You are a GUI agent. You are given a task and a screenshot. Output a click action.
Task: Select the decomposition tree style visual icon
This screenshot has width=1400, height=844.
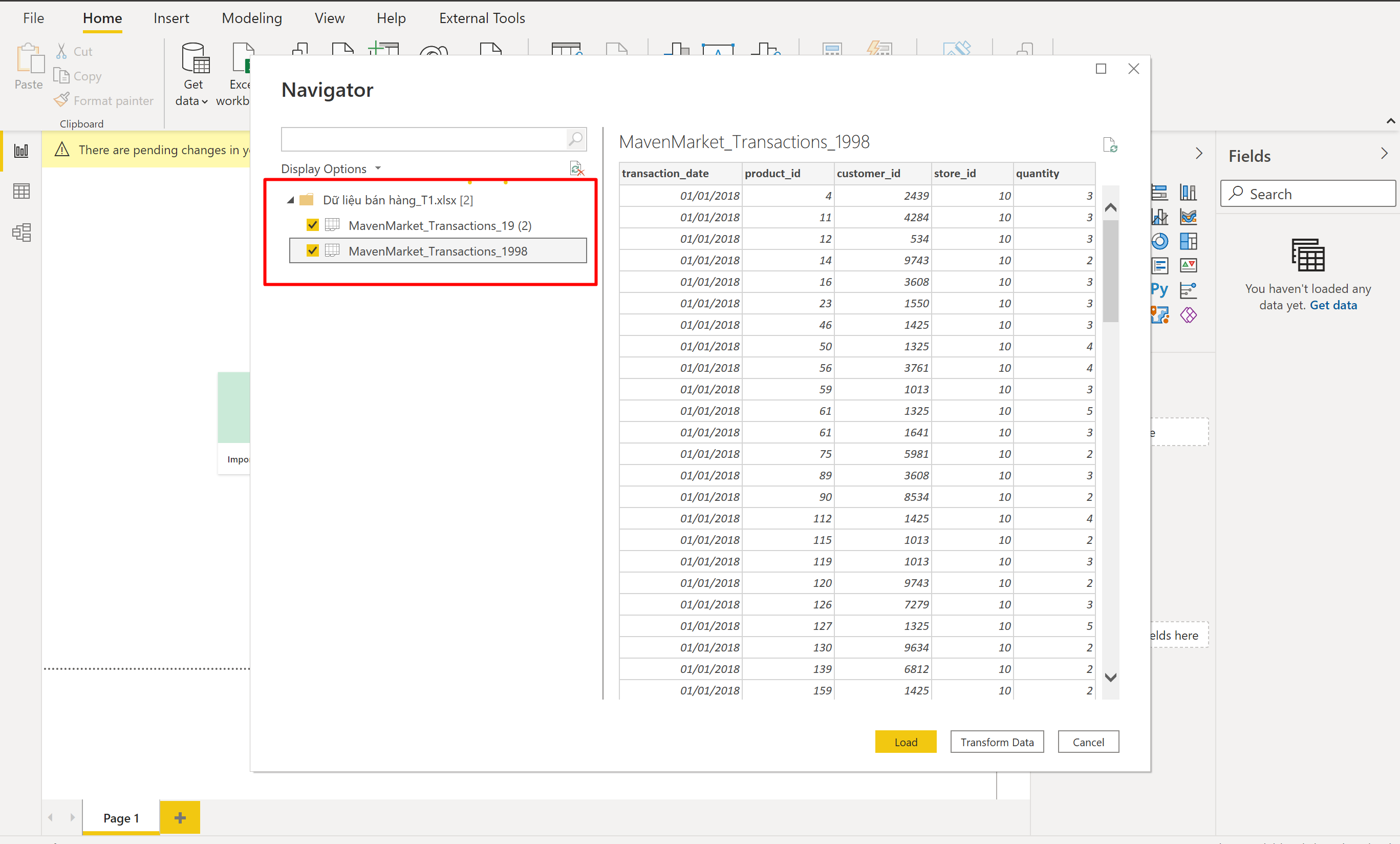[x=1188, y=290]
